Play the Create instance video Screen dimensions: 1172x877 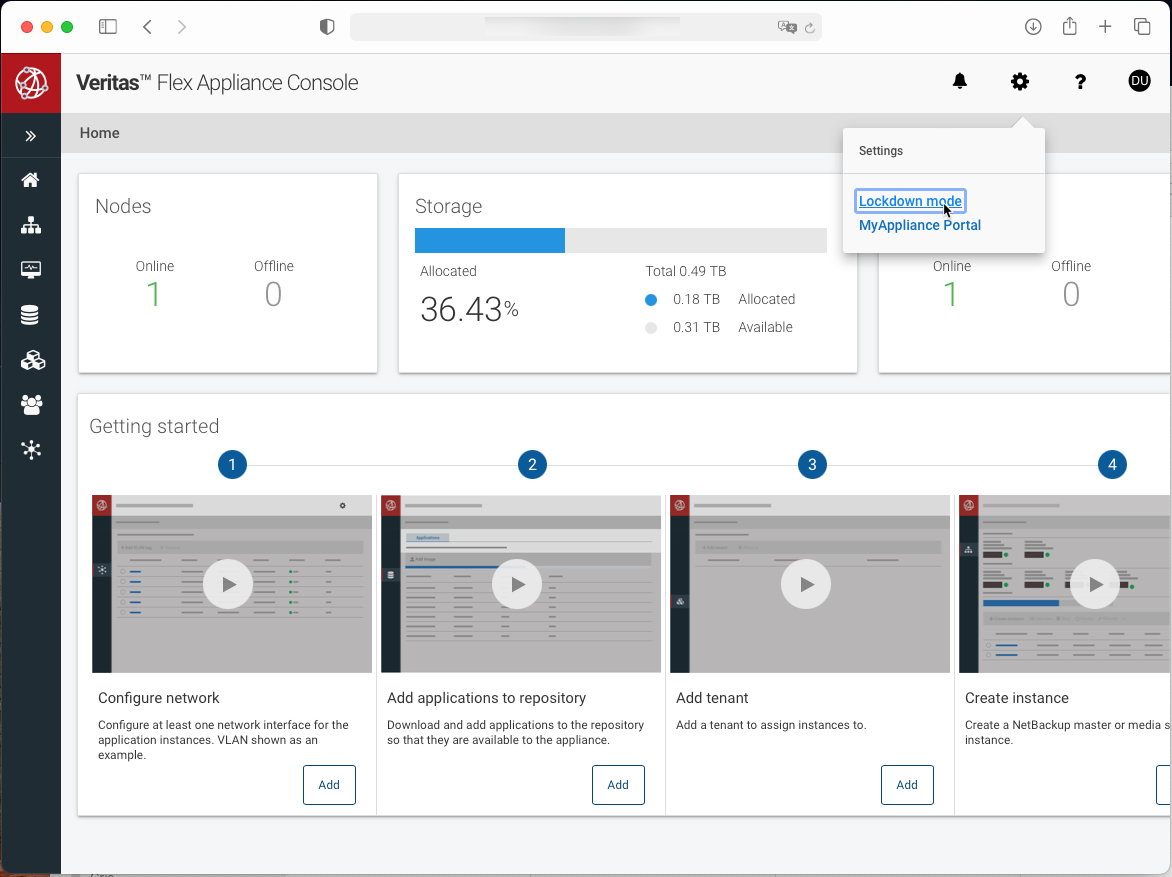click(x=1095, y=584)
